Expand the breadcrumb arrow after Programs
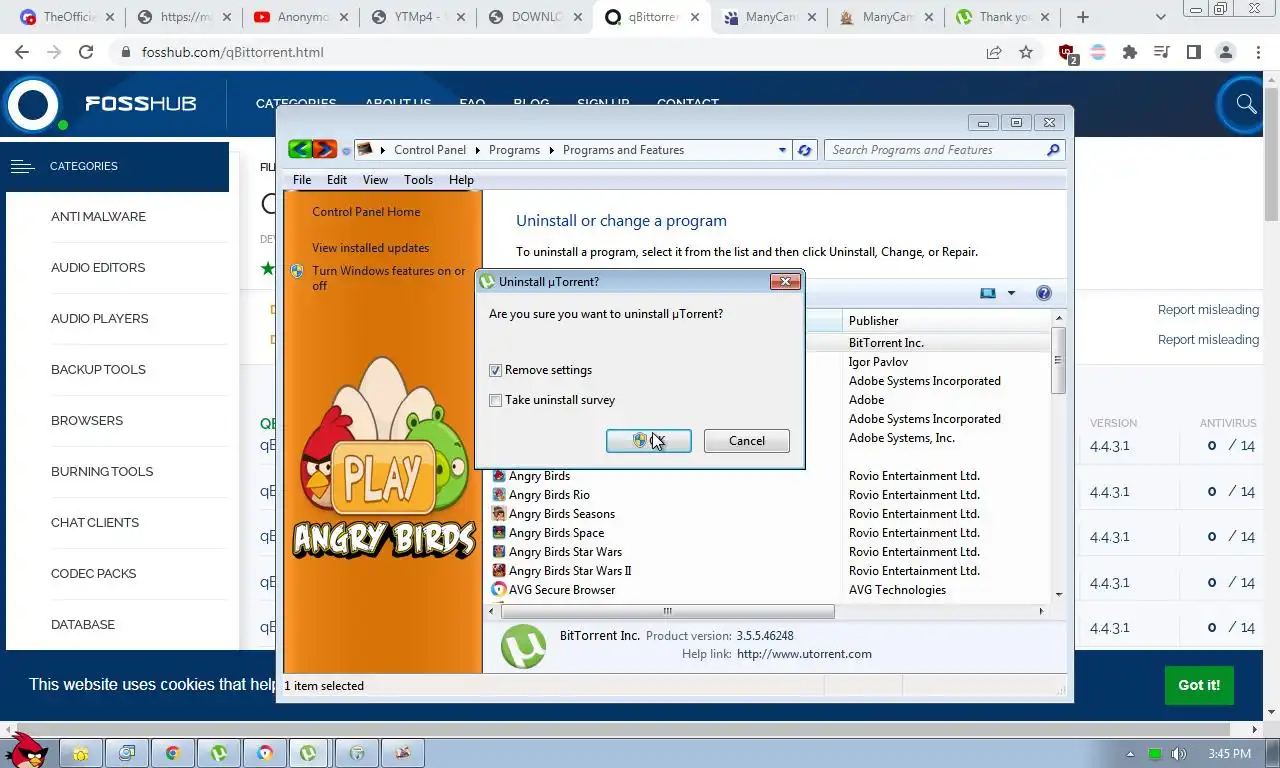 (551, 150)
